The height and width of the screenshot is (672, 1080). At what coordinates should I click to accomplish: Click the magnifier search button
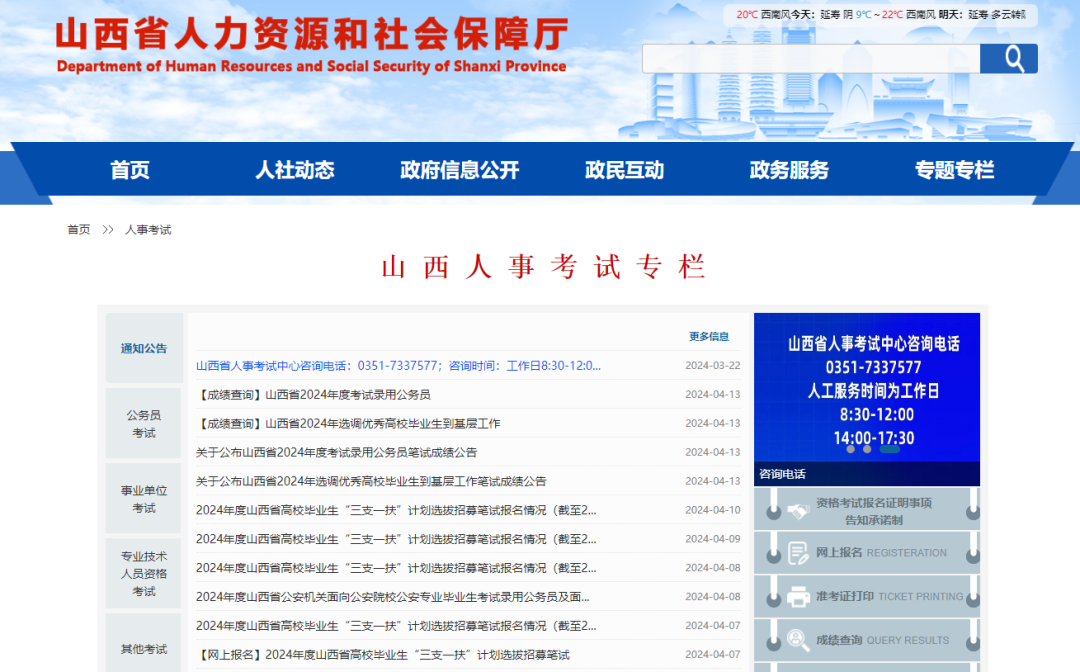point(1010,59)
